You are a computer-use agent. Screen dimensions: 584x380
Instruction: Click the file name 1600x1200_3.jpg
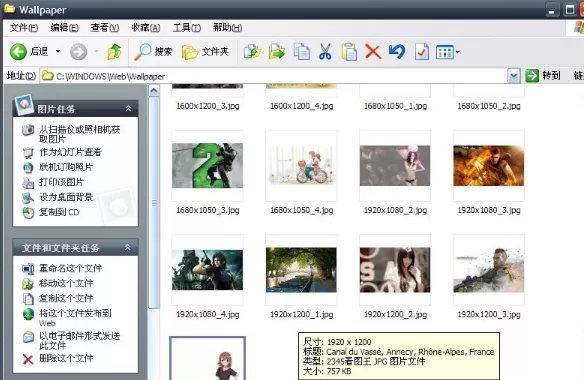click(207, 106)
